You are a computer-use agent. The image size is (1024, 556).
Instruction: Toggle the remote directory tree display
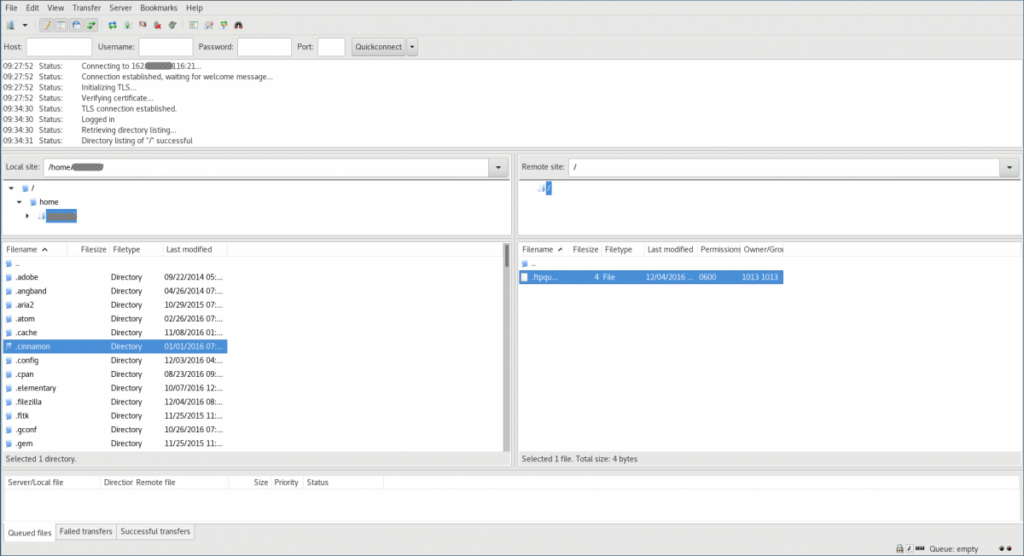(76, 25)
